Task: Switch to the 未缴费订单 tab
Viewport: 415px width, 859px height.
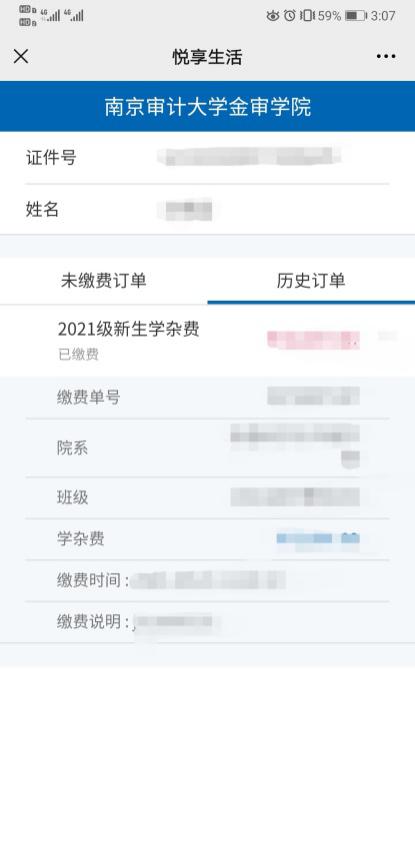Action: [x=103, y=281]
